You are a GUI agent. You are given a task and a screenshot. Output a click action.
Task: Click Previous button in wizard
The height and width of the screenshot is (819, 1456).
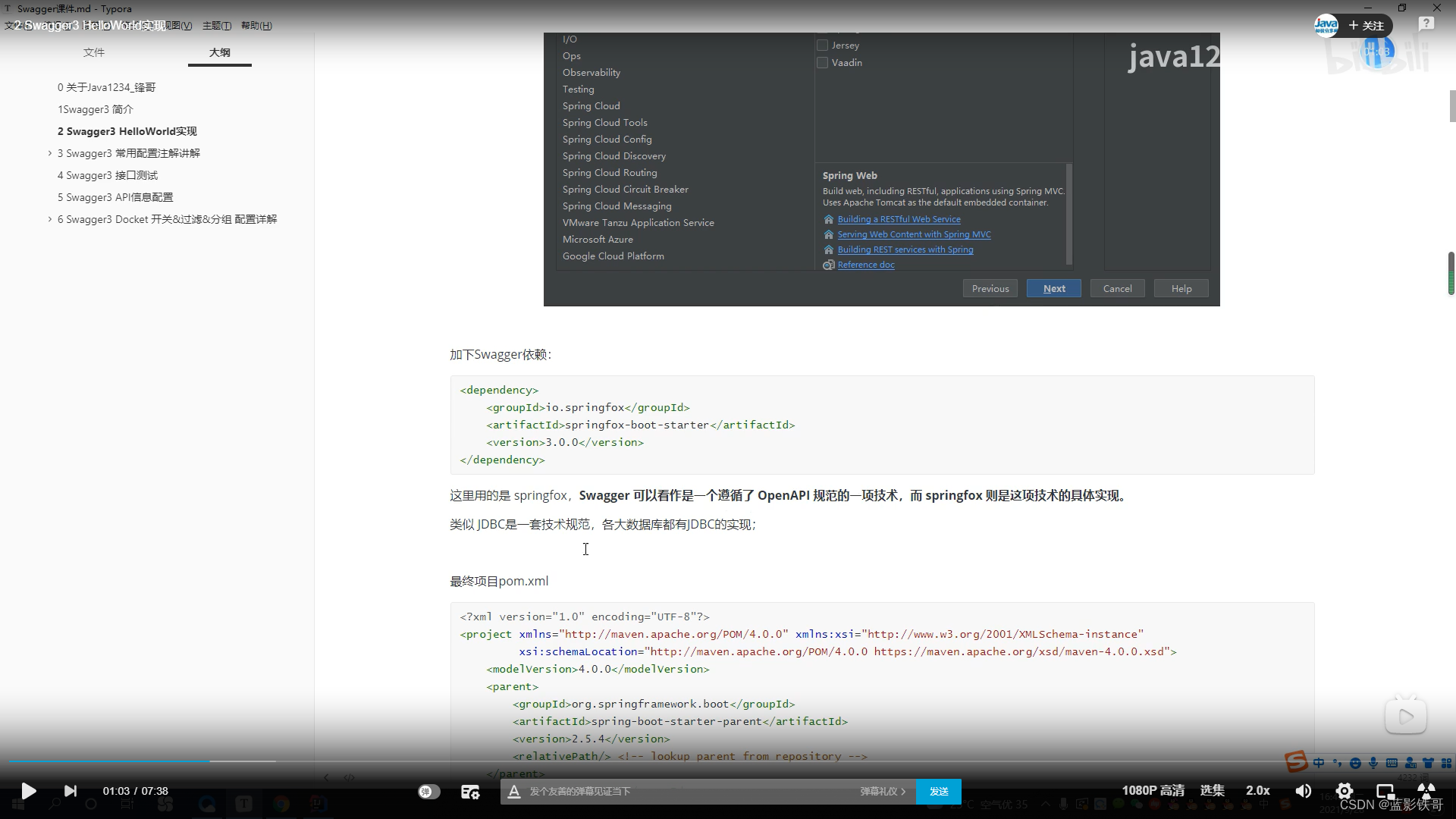(990, 289)
